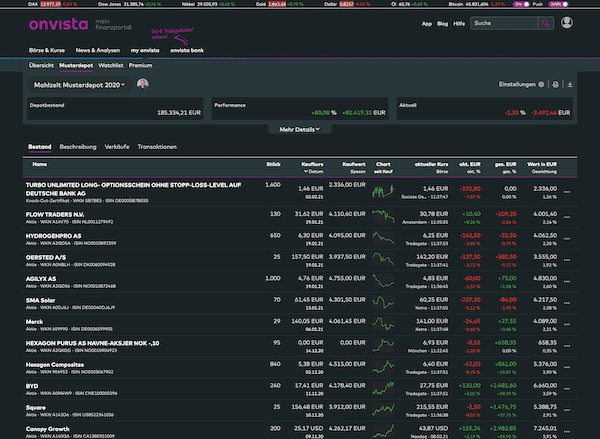This screenshot has width=600, height=439.
Task: Click the magnifier search icon
Action: pos(546,23)
